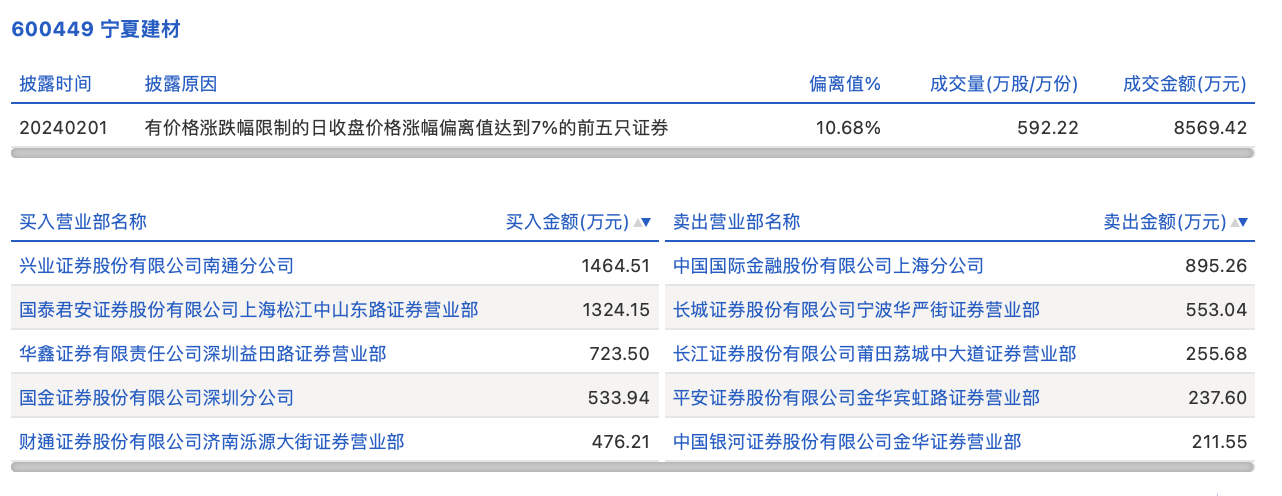Screen dimensions: 1282x496
Task: Click 兴业证券股份有限公司南通分公司 link
Action: [157, 265]
